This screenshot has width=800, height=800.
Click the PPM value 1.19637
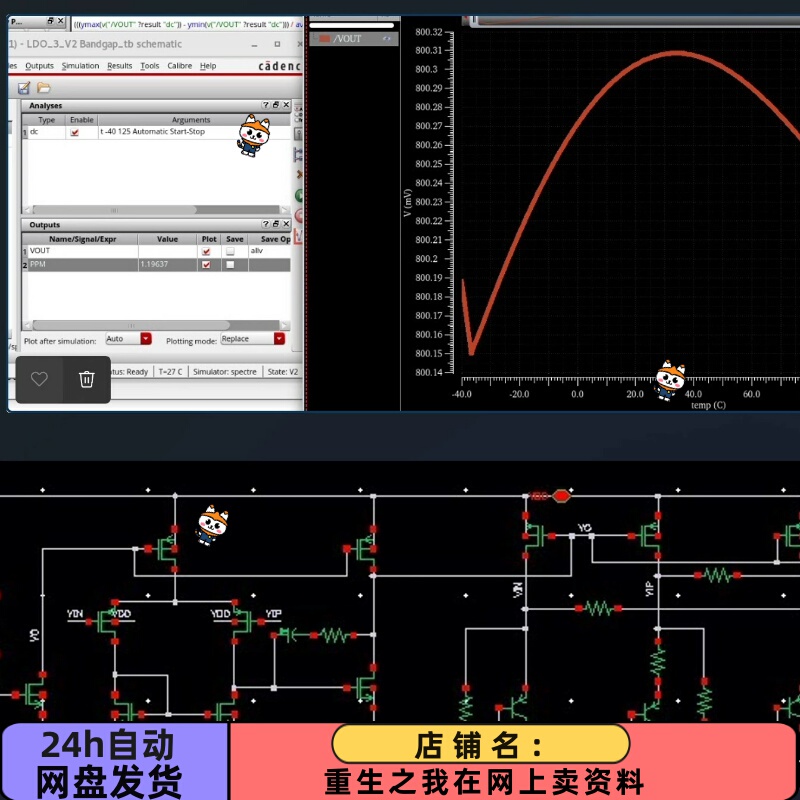click(154, 264)
